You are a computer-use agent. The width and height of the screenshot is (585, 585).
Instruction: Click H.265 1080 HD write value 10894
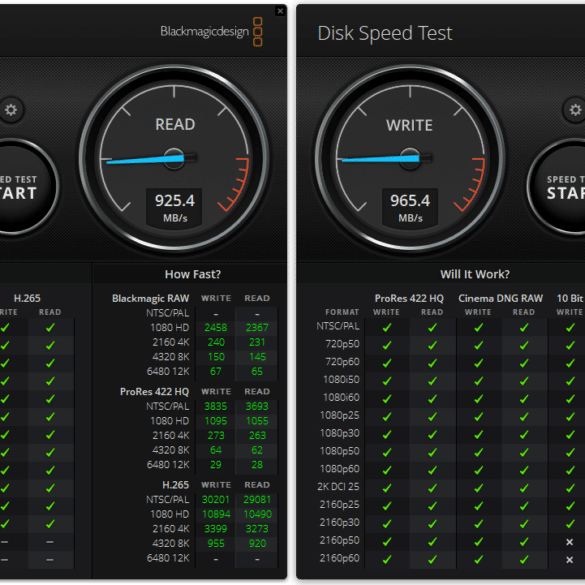click(216, 514)
